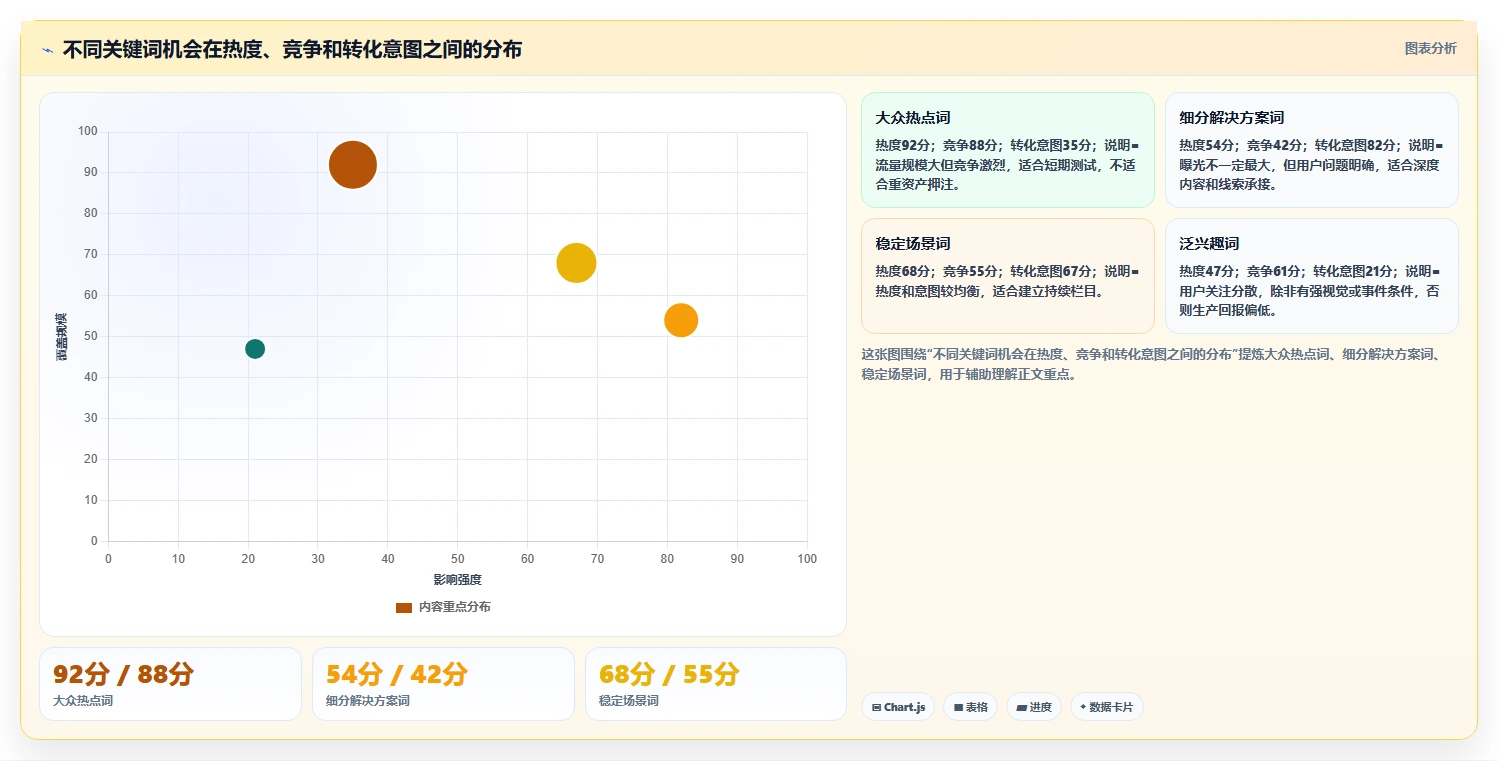Viewport: 1498px width, 761px height.
Task: Click the 大众热点词 label under 92分 / 88分
Action: (x=83, y=701)
